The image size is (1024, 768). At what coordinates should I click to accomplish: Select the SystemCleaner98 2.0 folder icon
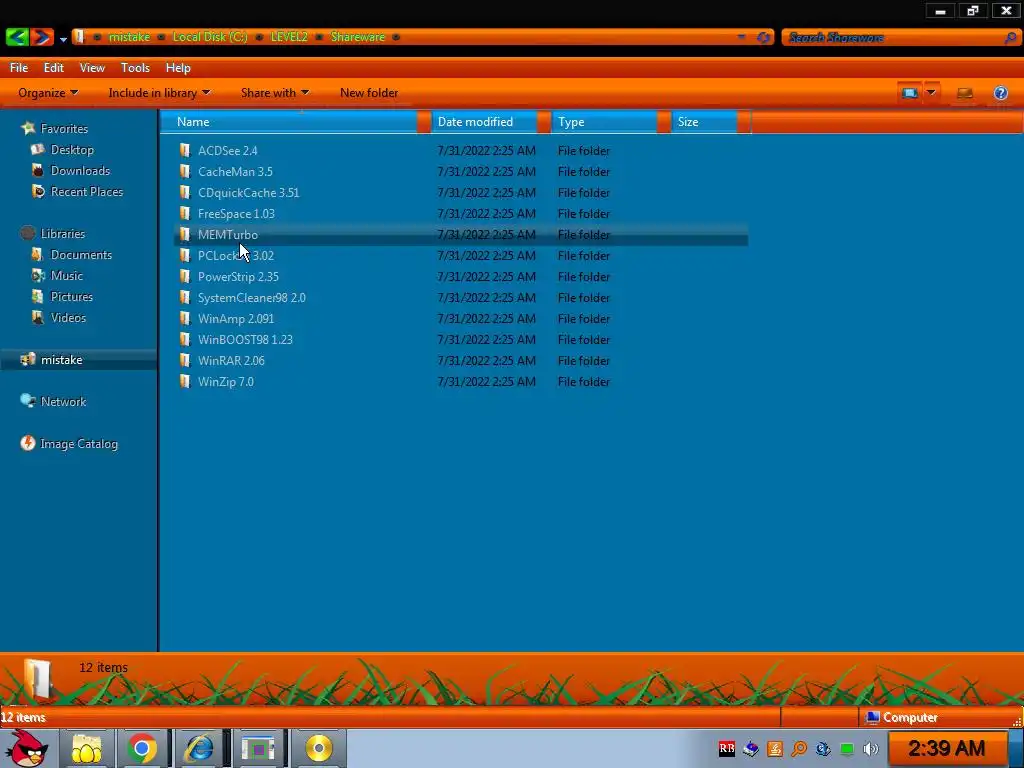(x=185, y=297)
